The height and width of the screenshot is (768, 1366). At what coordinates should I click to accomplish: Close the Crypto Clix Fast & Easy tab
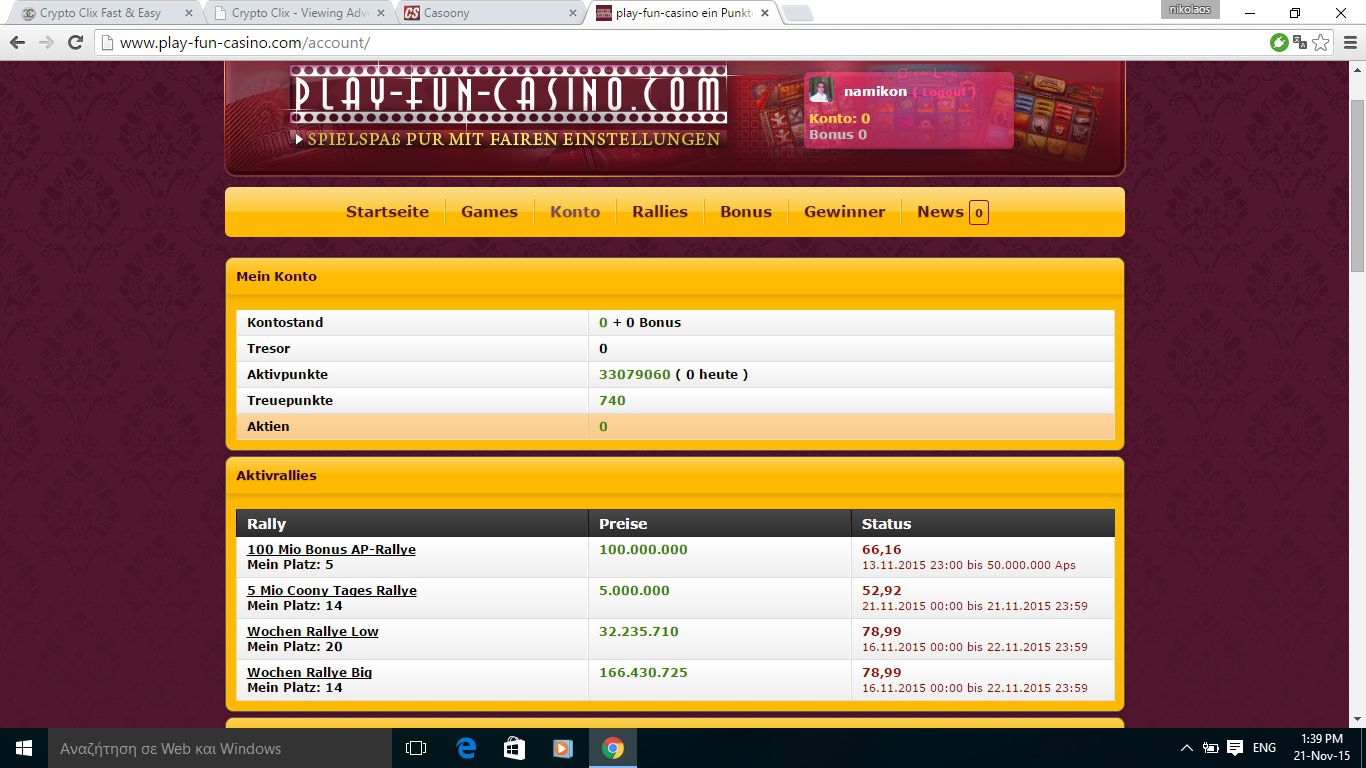click(x=188, y=13)
